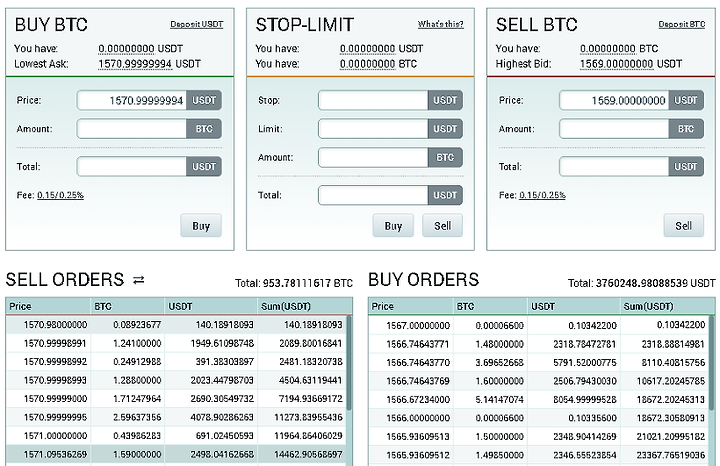
Task: Focus the Amount field in Buy BTC panel
Action: [132, 129]
